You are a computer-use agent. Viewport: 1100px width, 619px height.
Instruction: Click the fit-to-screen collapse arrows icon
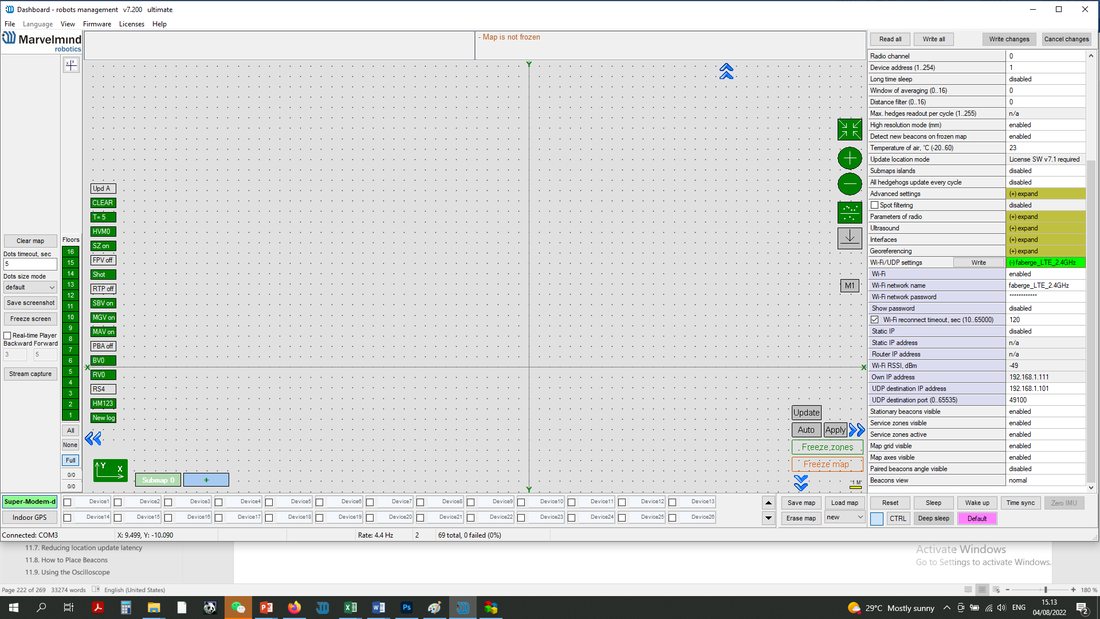click(850, 129)
